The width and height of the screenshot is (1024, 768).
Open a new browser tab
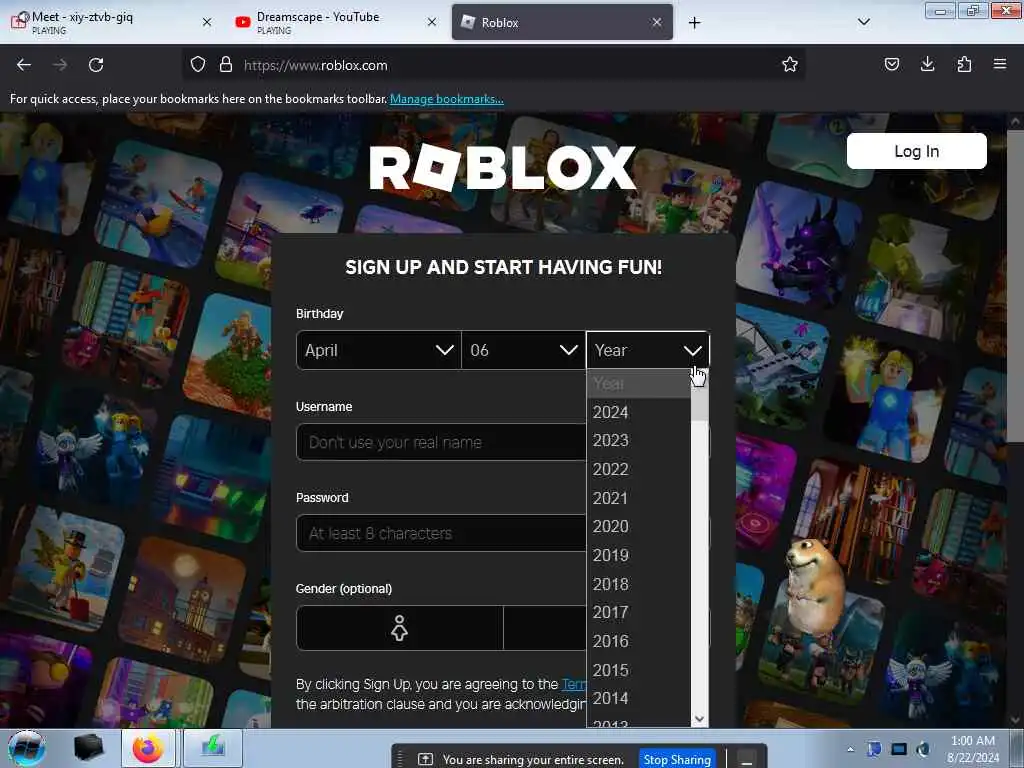coord(694,23)
